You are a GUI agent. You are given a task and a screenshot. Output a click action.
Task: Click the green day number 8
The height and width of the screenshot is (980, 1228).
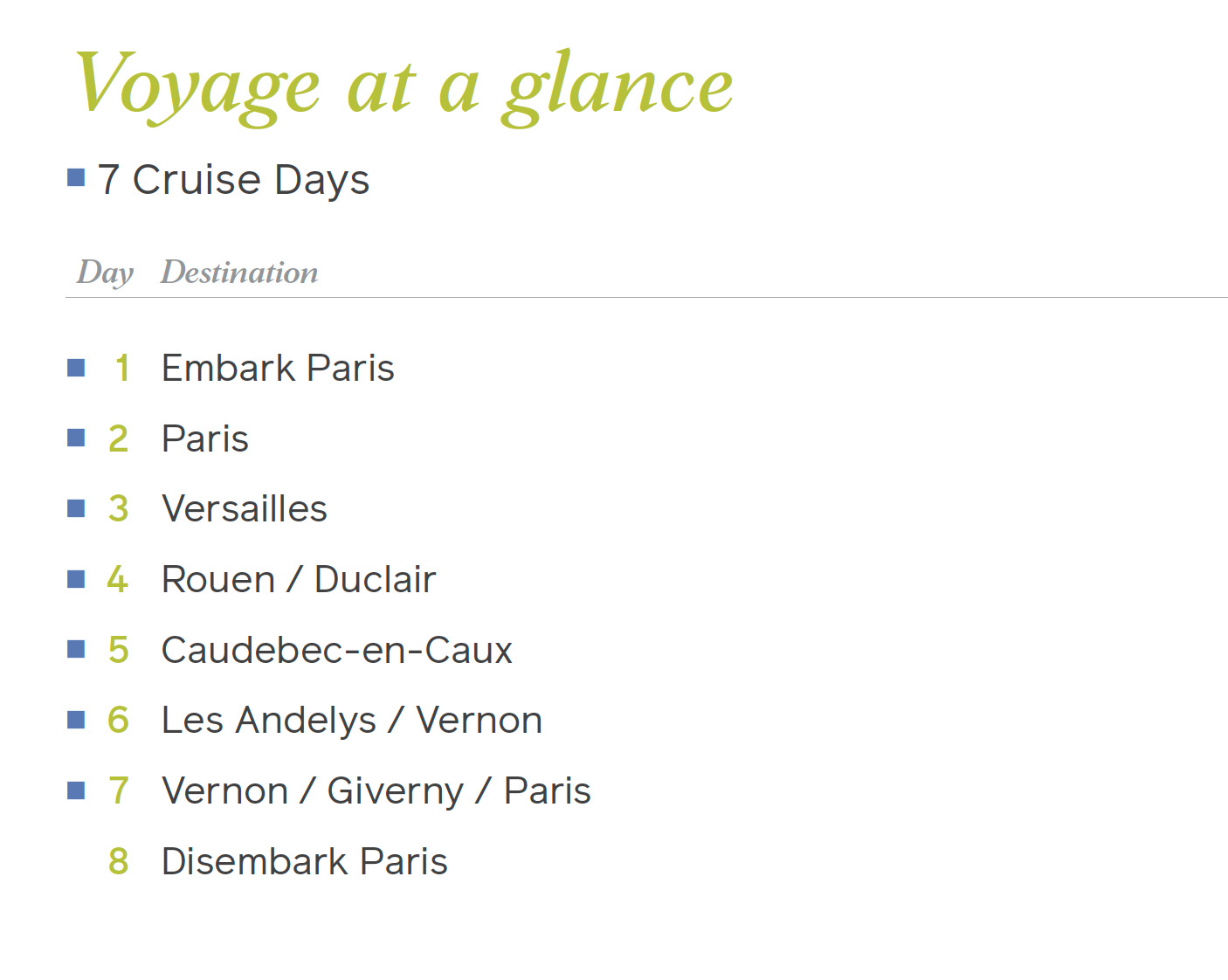(x=119, y=862)
